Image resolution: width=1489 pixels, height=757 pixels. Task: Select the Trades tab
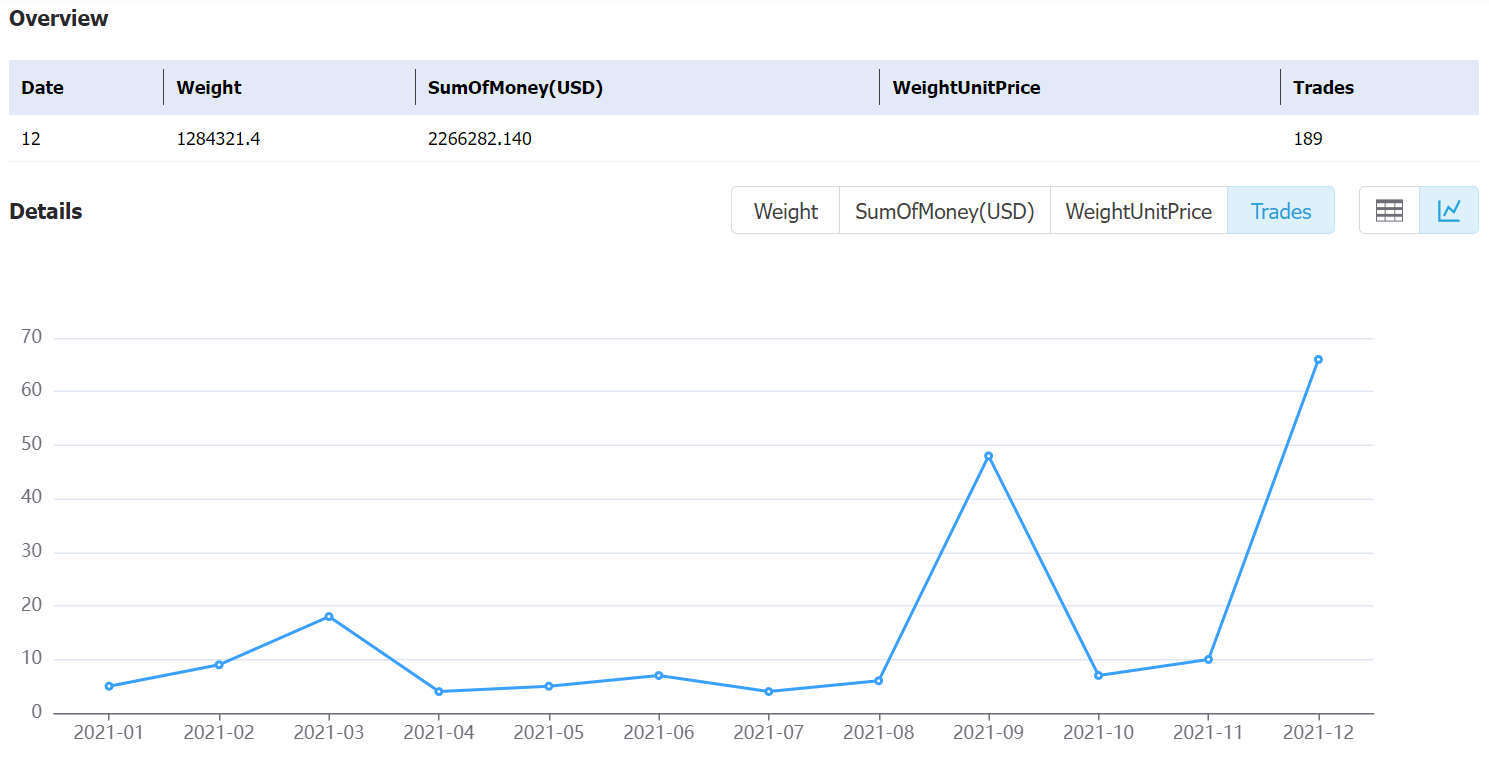[x=1281, y=211]
